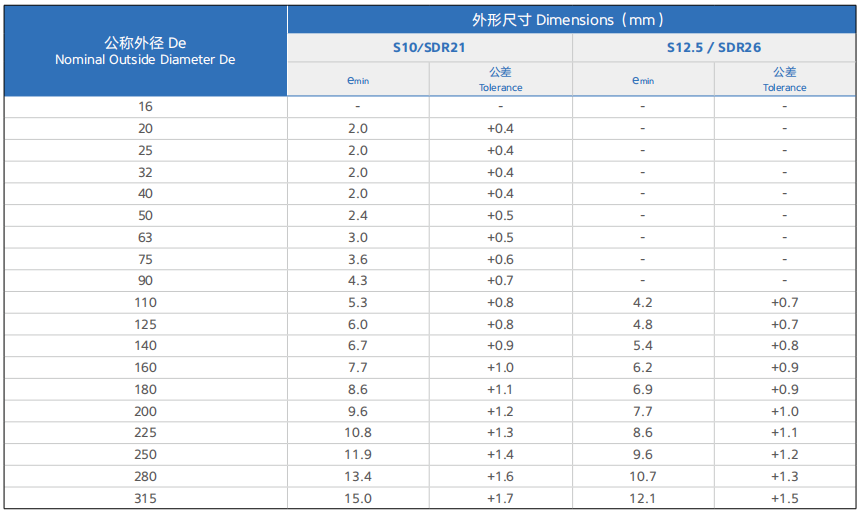Select SDR26 emin value "6.9" in row 180

coord(643,390)
